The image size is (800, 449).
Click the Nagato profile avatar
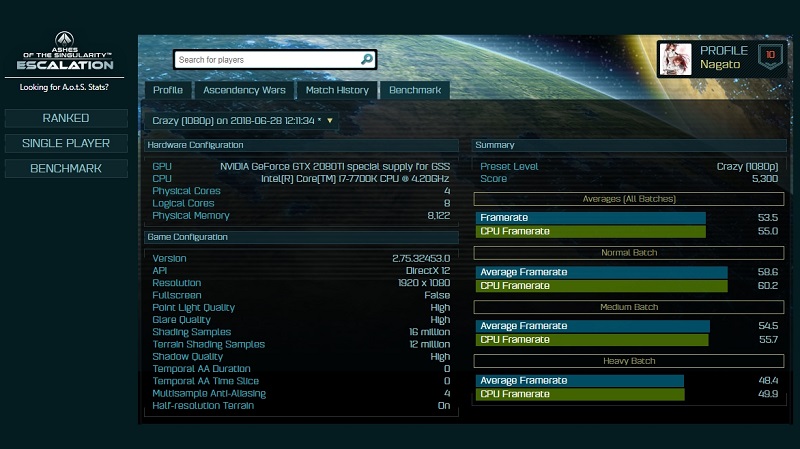pyautogui.click(x=675, y=59)
